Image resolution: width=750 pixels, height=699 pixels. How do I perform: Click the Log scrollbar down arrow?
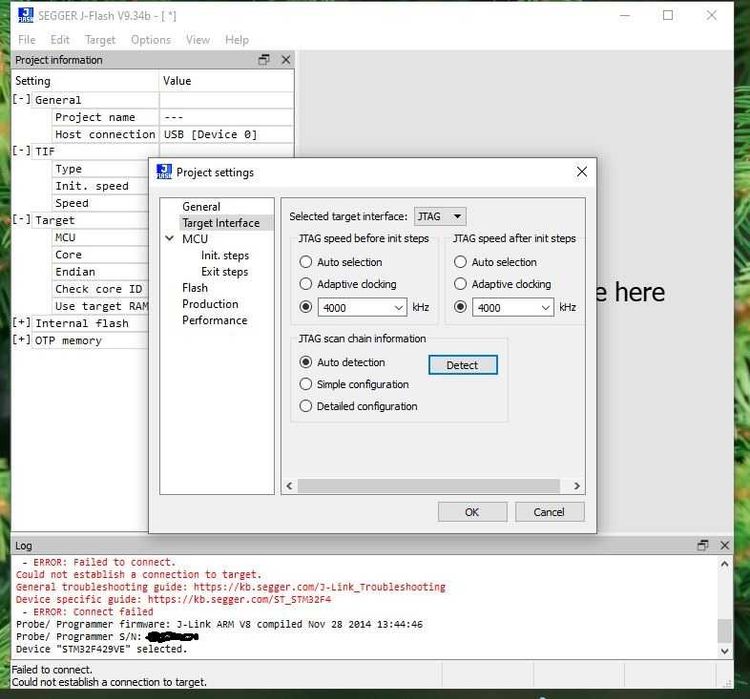pos(724,651)
